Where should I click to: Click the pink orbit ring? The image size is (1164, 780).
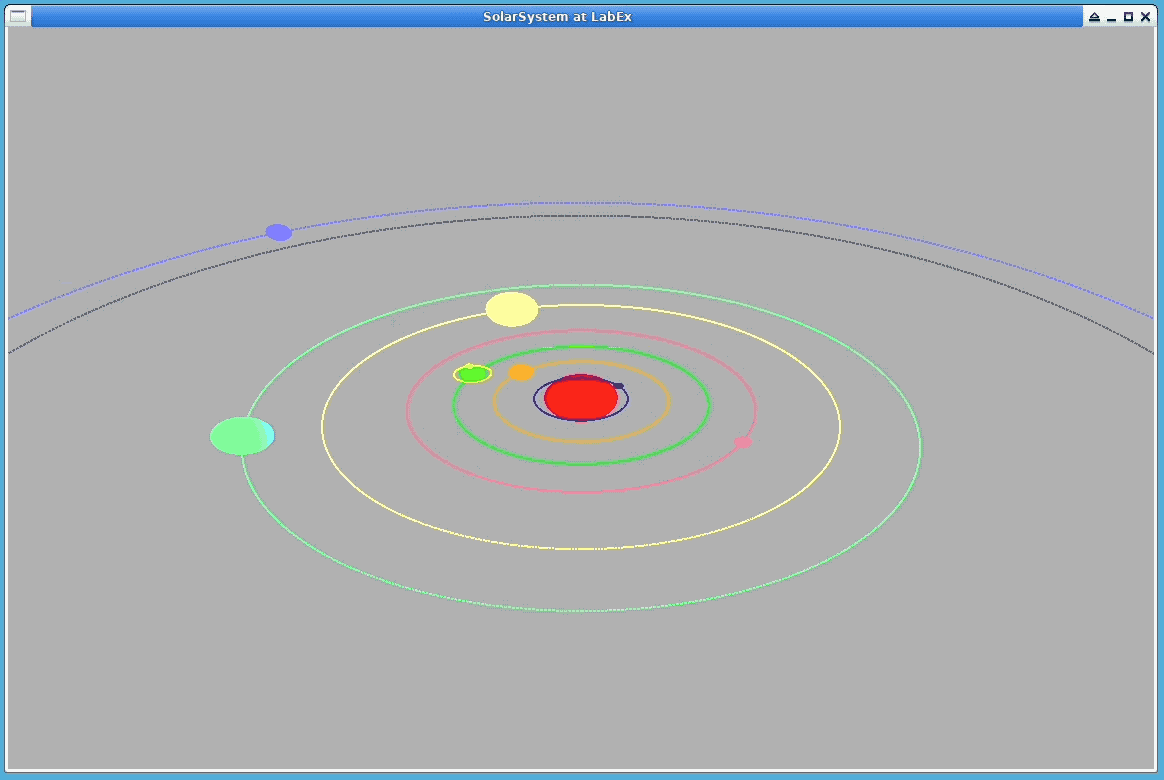point(581,491)
